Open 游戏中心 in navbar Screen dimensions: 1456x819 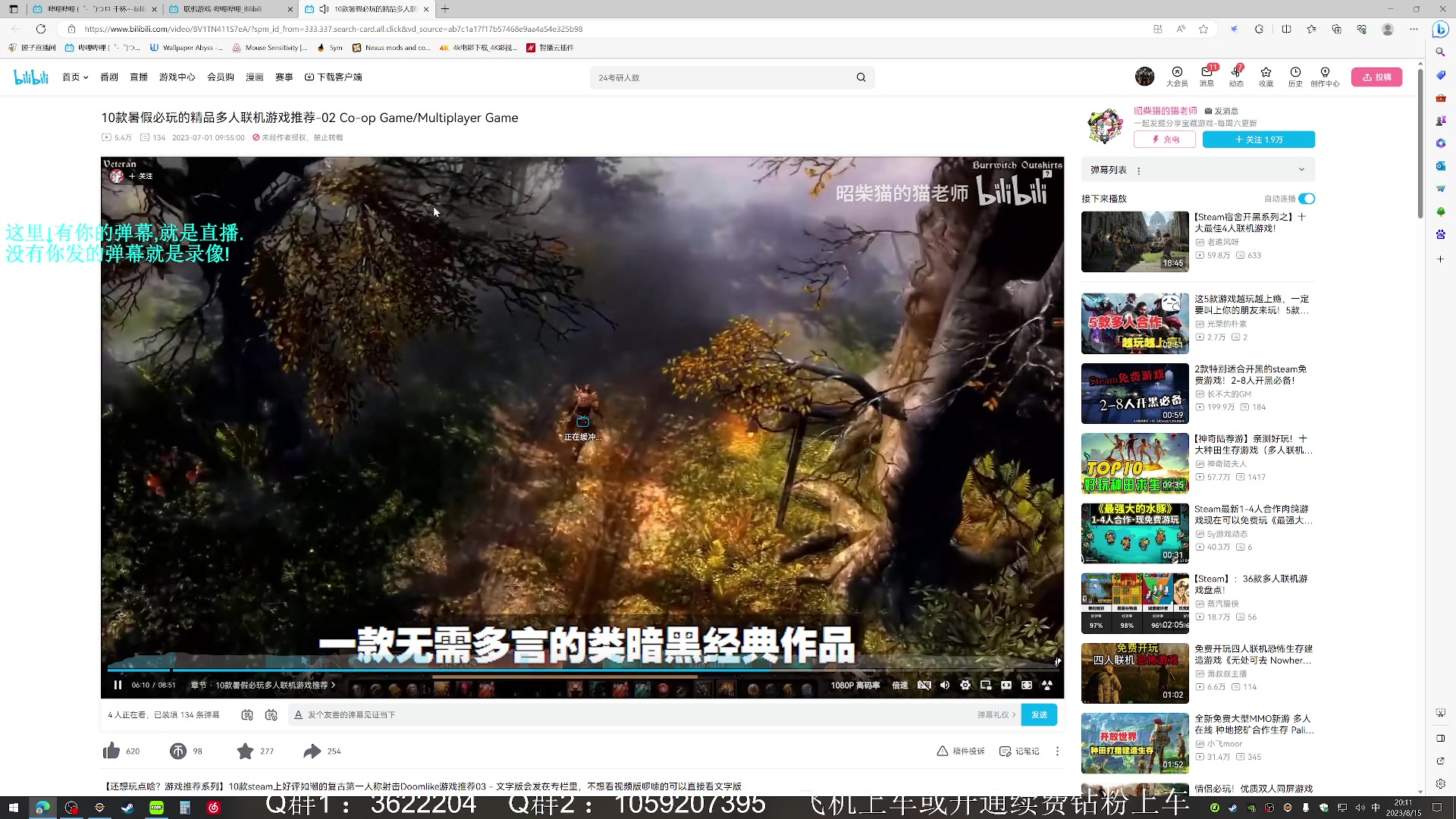tap(177, 77)
